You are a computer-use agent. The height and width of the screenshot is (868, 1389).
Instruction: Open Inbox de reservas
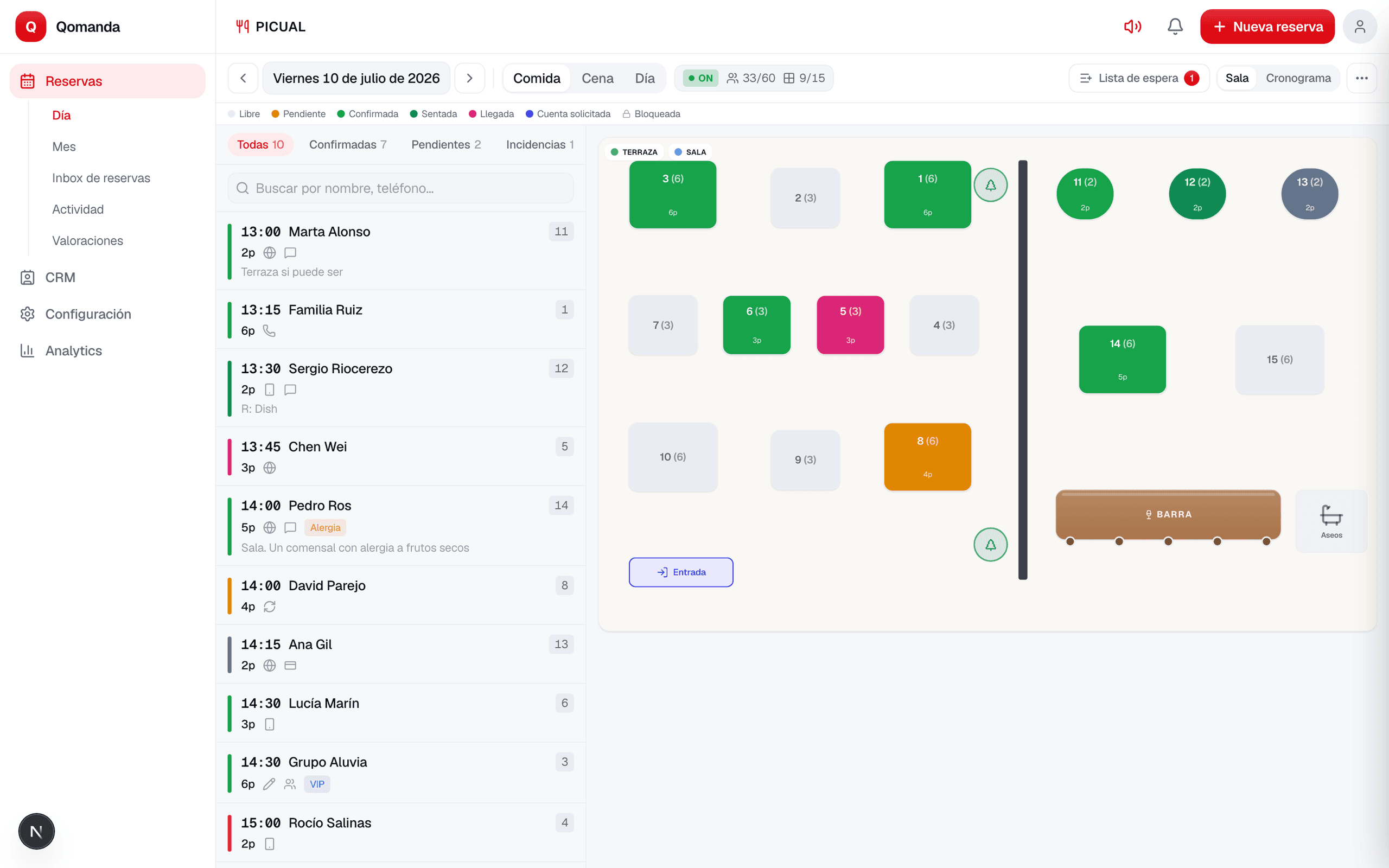pos(101,178)
